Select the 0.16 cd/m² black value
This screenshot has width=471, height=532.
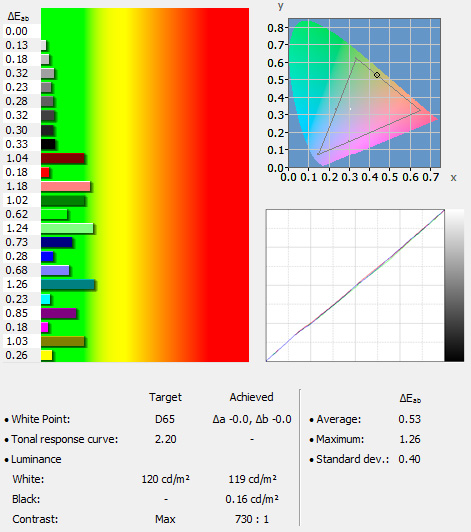[x=252, y=499]
